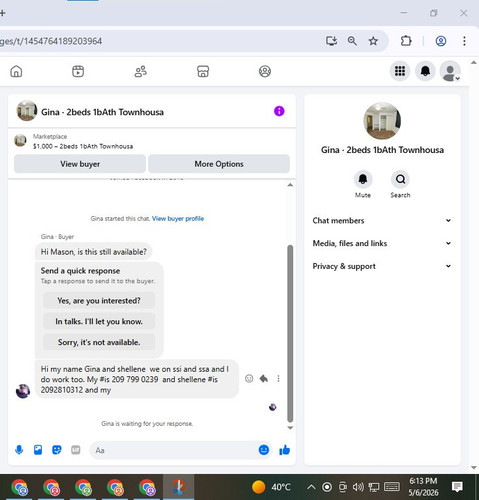Click the conversation title Gina - 2beds 1bAth Townhousa

[x=102, y=112]
